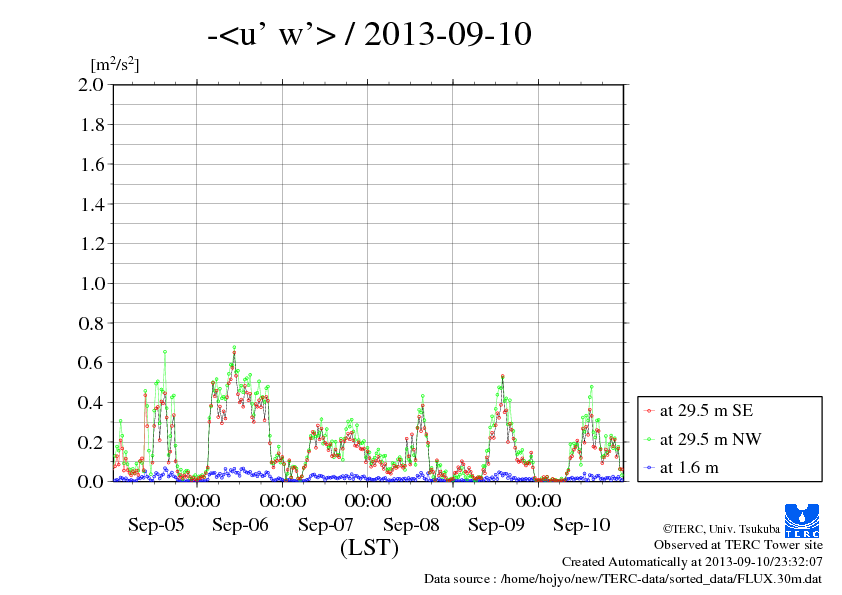Screen dimensions: 842x595
Task: Click the y-axis value 1.6
Action: [91, 164]
